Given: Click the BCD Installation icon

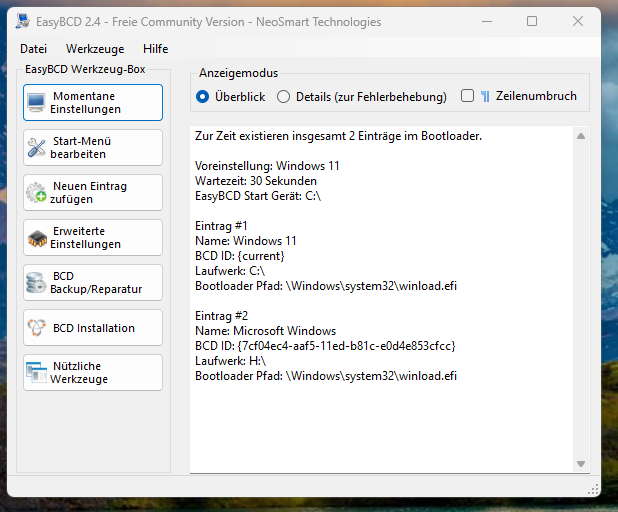Looking at the screenshot, I should point(36,328).
